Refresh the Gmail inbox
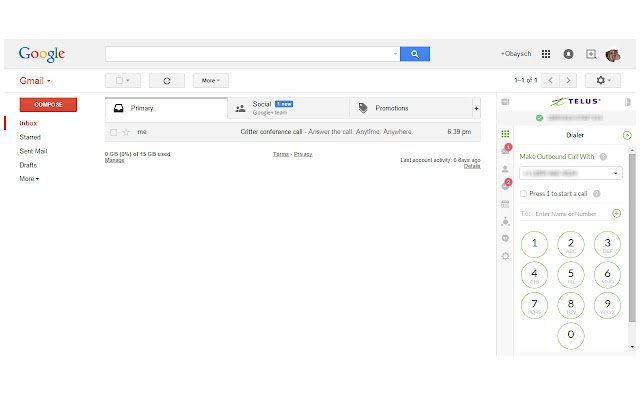 pyautogui.click(x=167, y=81)
